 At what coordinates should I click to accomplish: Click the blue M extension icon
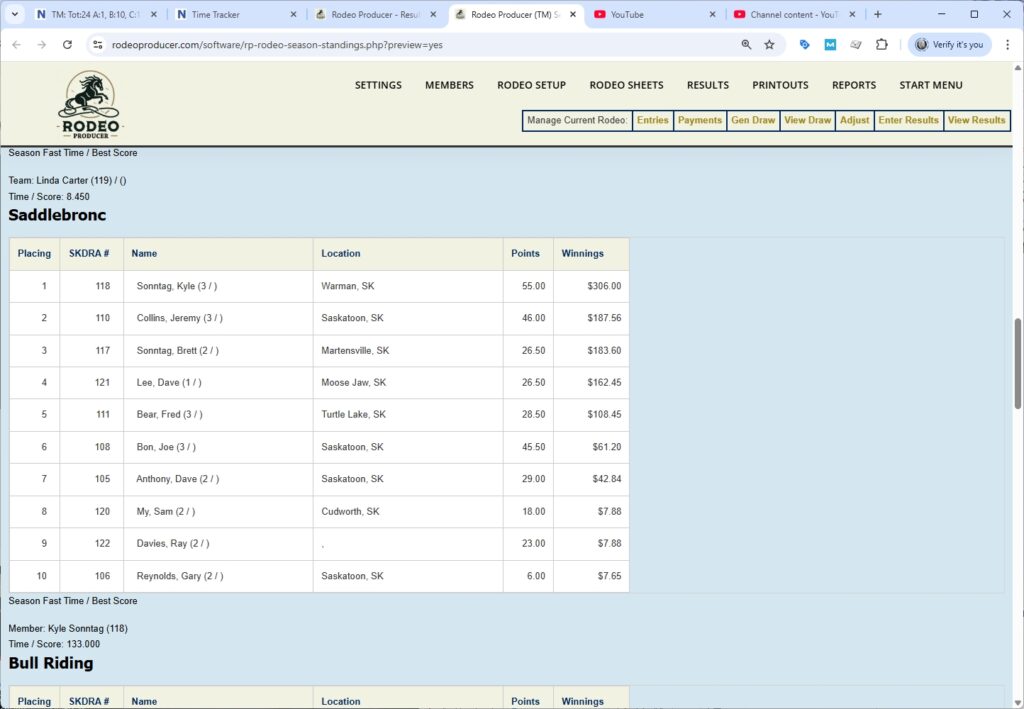click(x=830, y=45)
